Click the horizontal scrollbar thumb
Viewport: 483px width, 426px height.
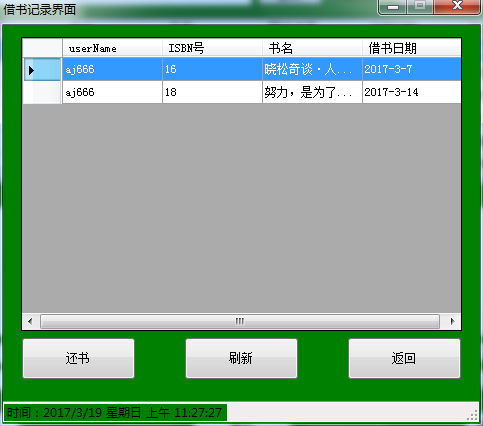240,321
